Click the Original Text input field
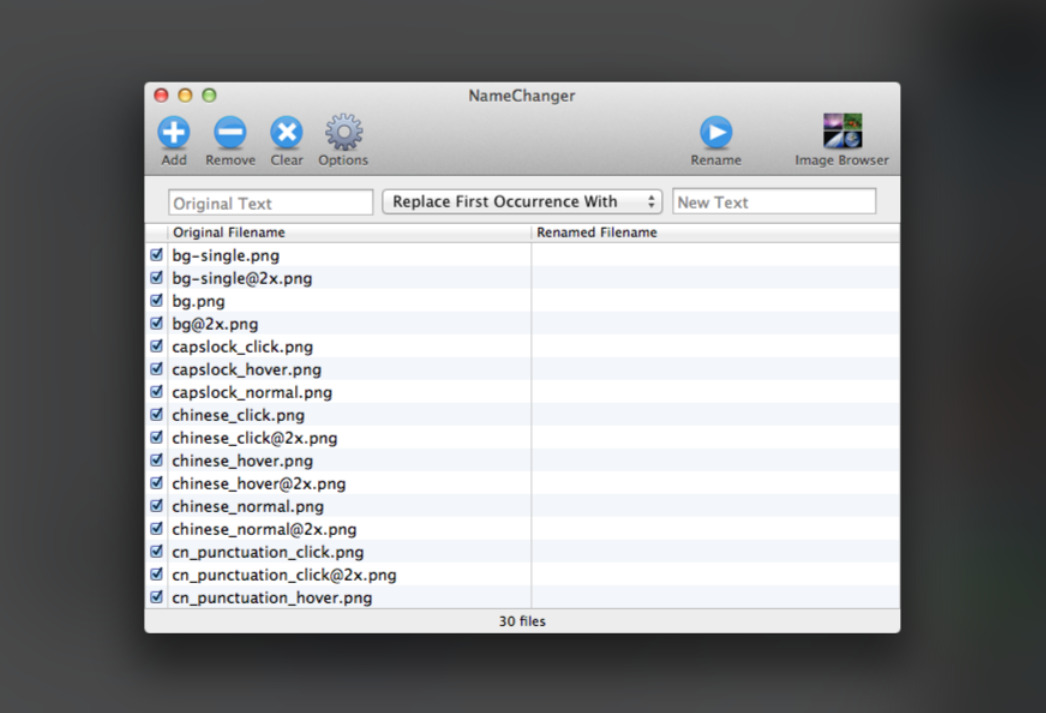The image size is (1046, 713). click(270, 203)
